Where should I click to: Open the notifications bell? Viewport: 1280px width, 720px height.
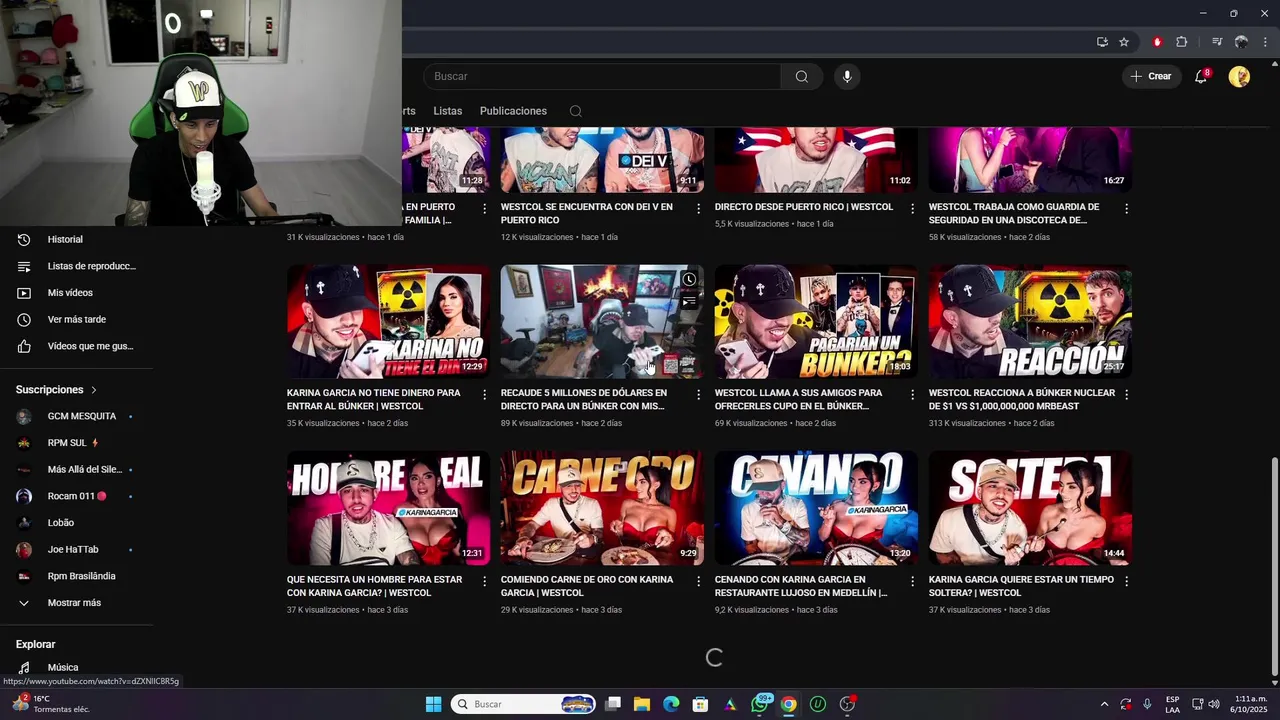click(x=1202, y=77)
